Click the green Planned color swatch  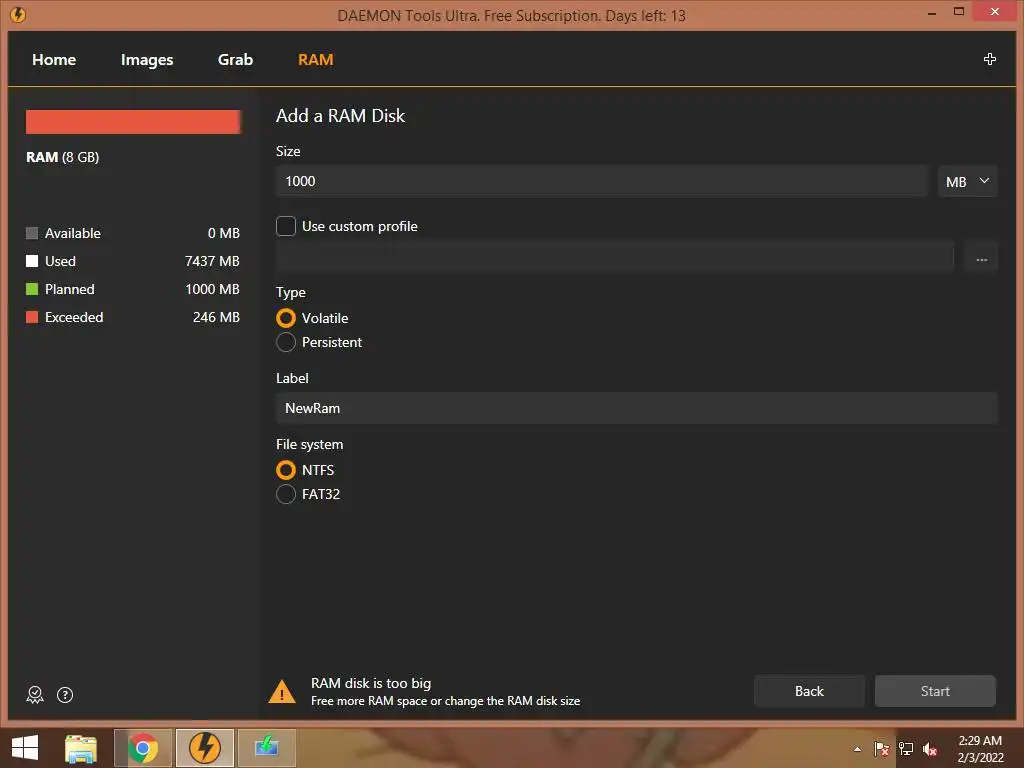coord(32,289)
